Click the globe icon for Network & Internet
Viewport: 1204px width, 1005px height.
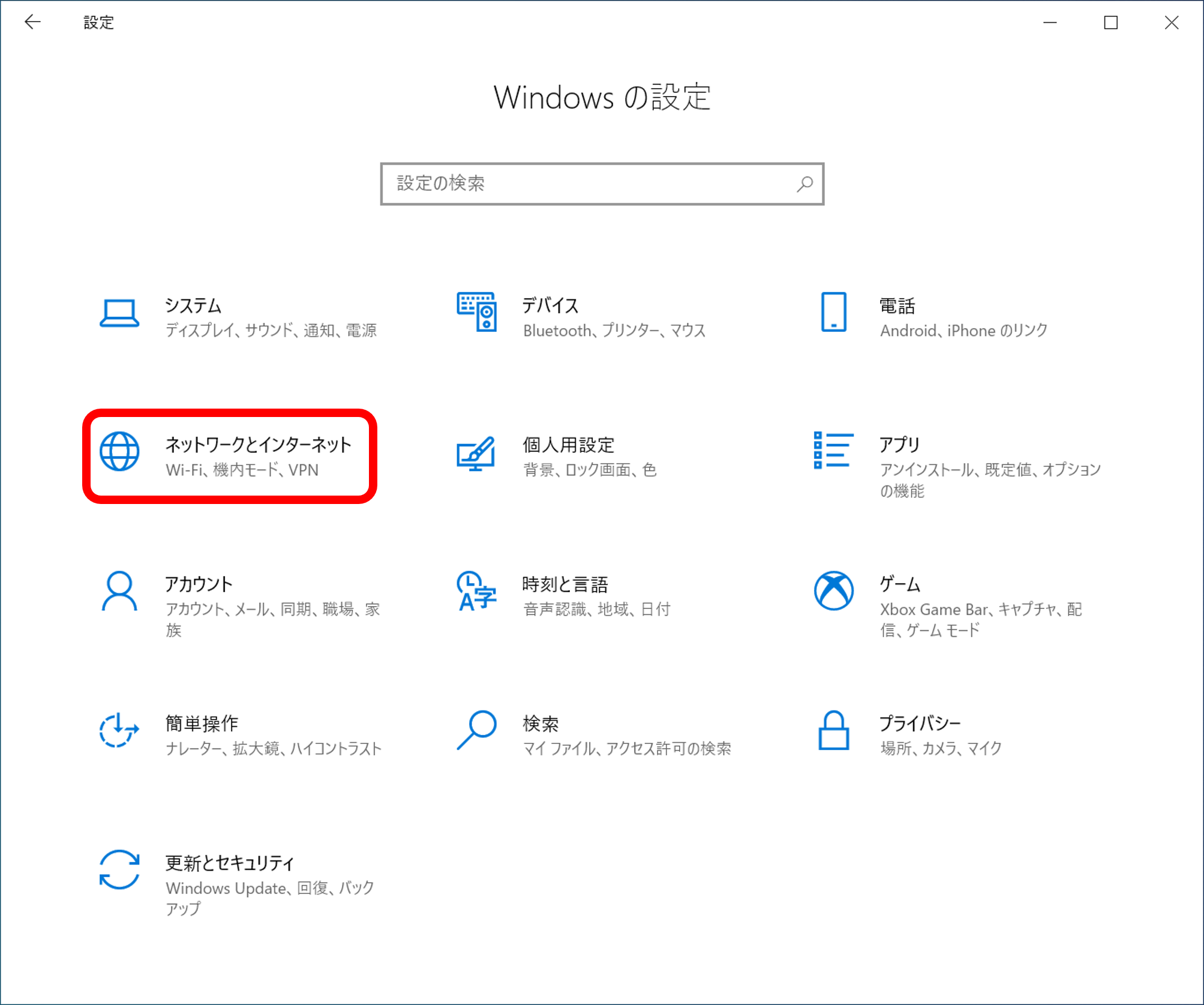tap(119, 451)
